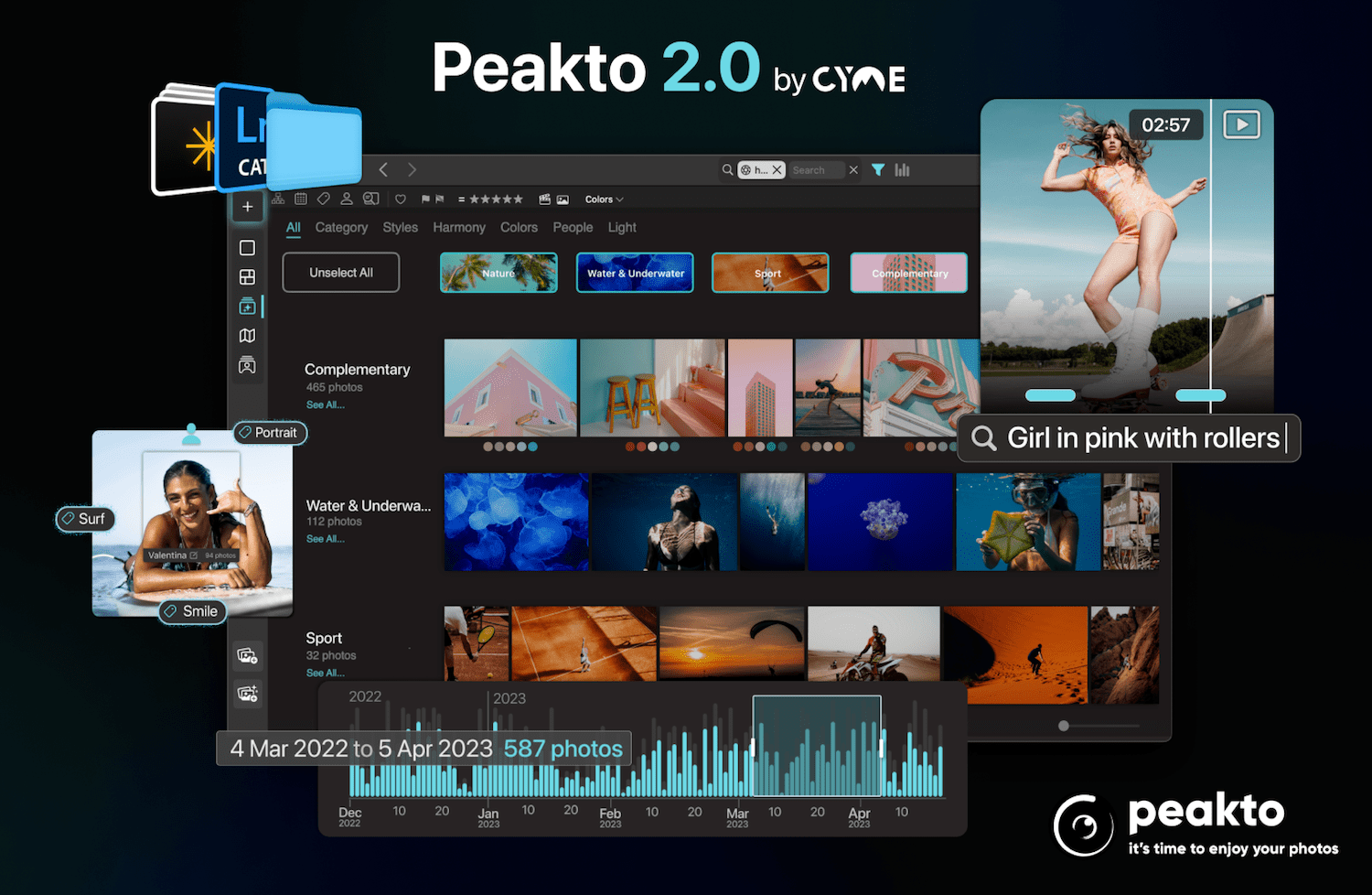Click the image search filter icon
This screenshot has height=895, width=1372.
click(370, 199)
